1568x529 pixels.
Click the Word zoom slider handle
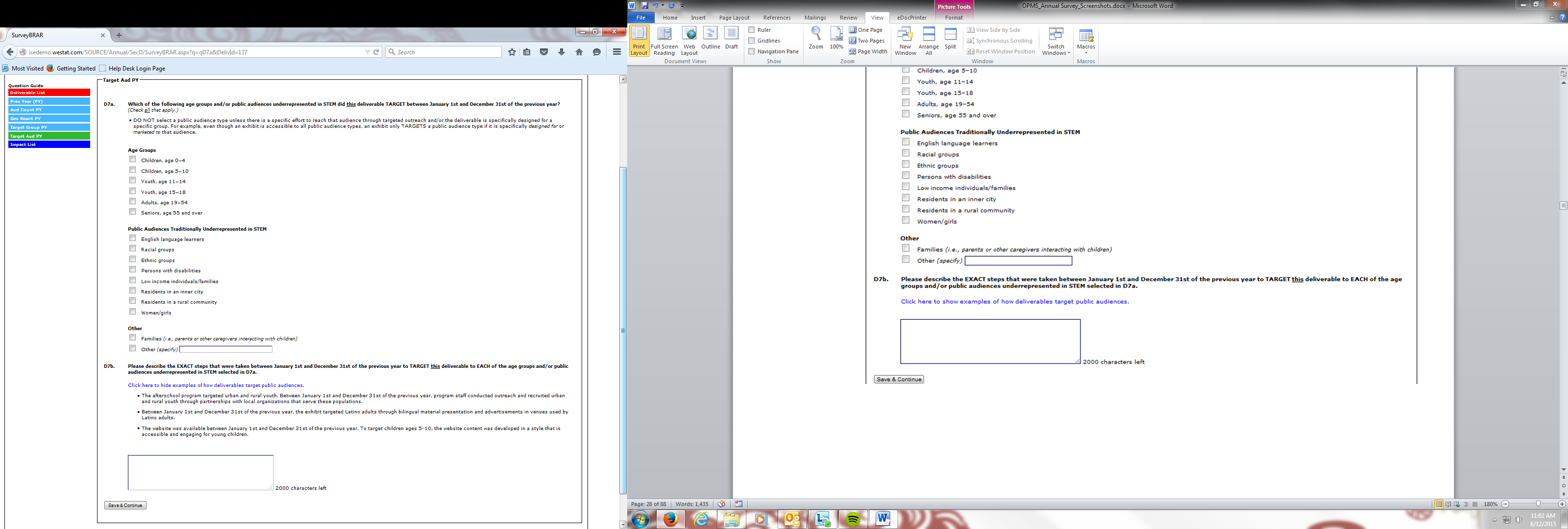point(1538,504)
